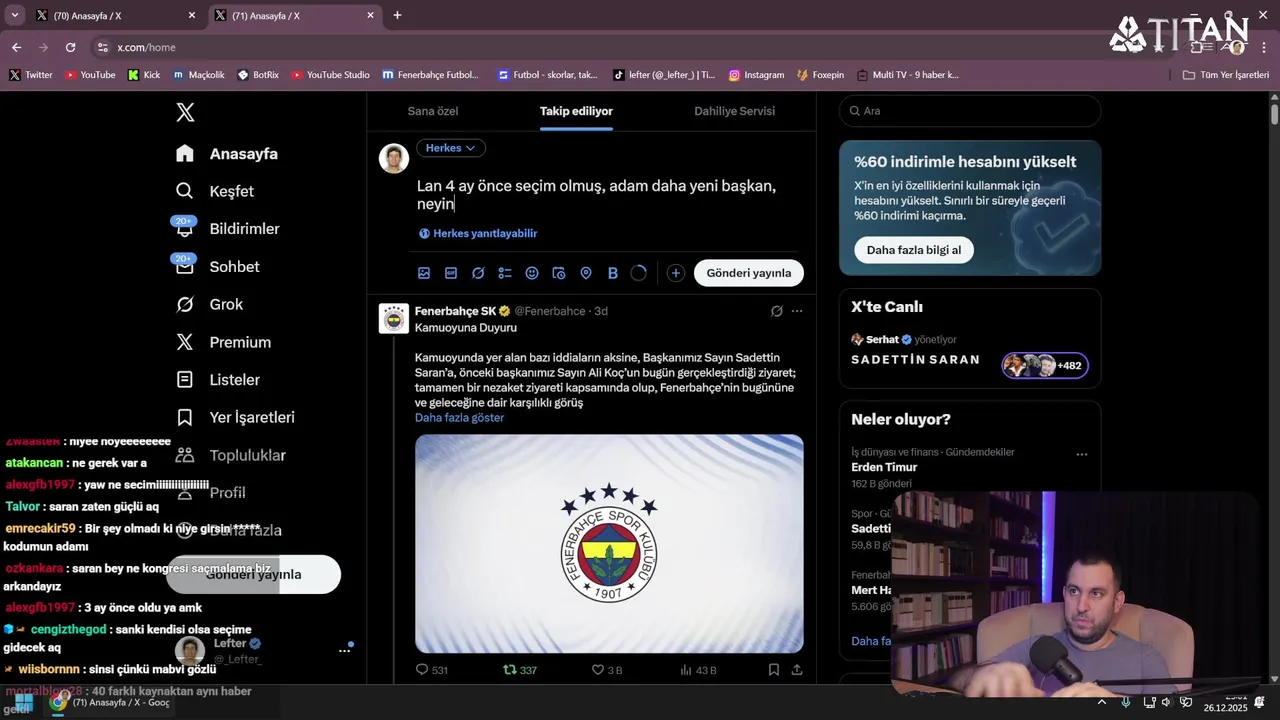Add another post with plus button
The height and width of the screenshot is (720, 1280).
[x=676, y=273]
